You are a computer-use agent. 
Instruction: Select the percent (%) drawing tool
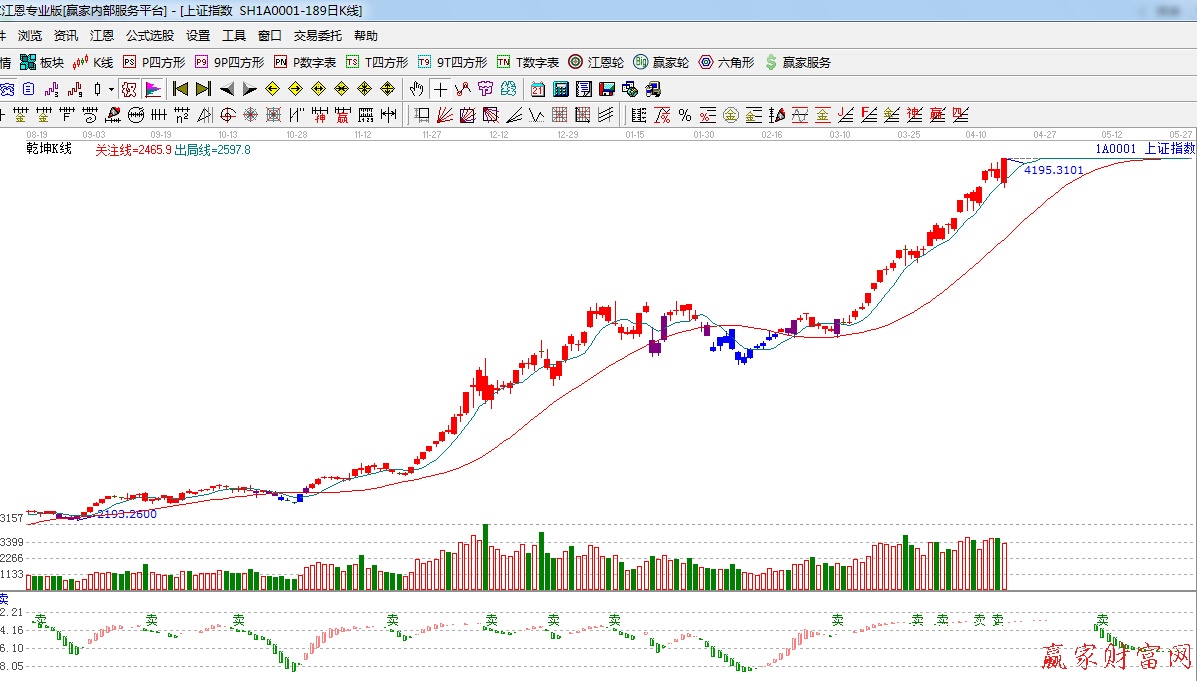click(x=685, y=114)
